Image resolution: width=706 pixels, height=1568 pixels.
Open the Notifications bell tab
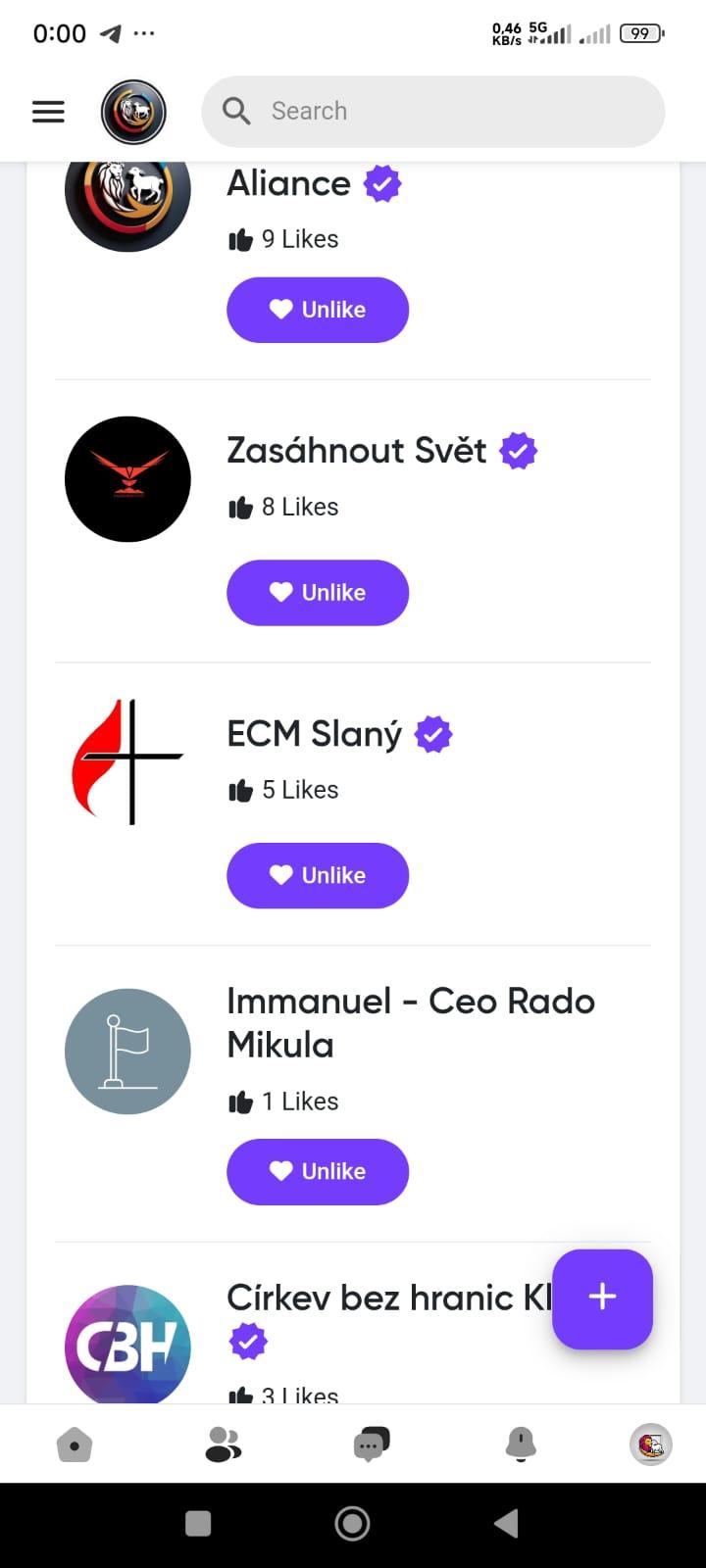521,1445
